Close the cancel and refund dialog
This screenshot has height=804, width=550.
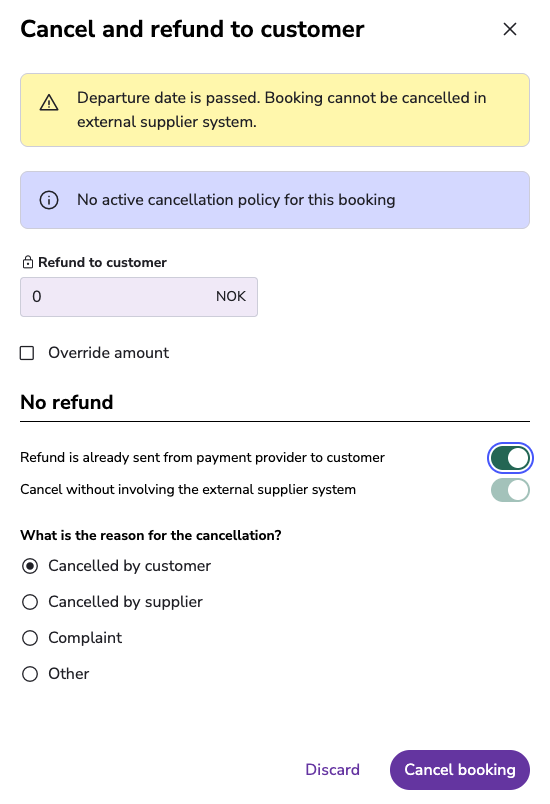[x=510, y=29]
